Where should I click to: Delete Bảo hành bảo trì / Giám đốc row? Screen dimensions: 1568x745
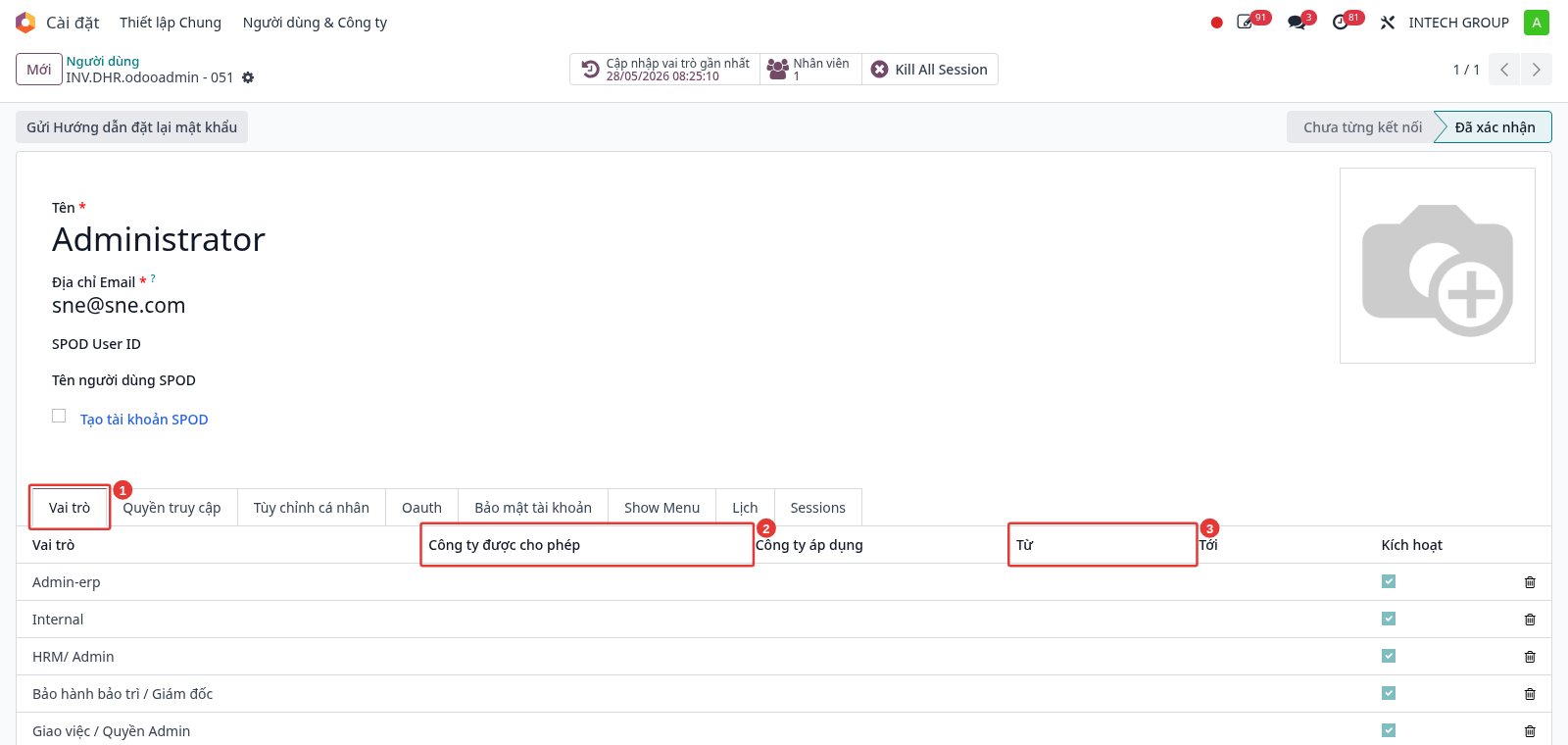(1530, 694)
